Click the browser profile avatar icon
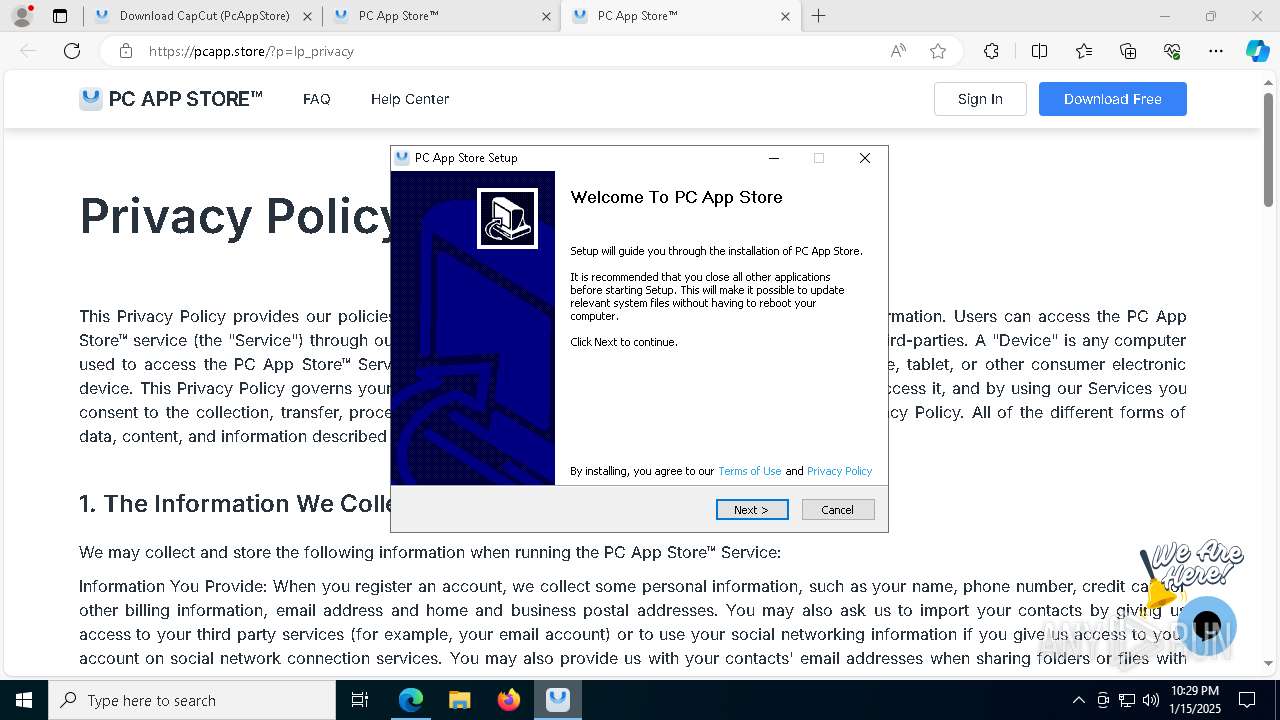Screen dimensions: 1280x720 coord(21,16)
